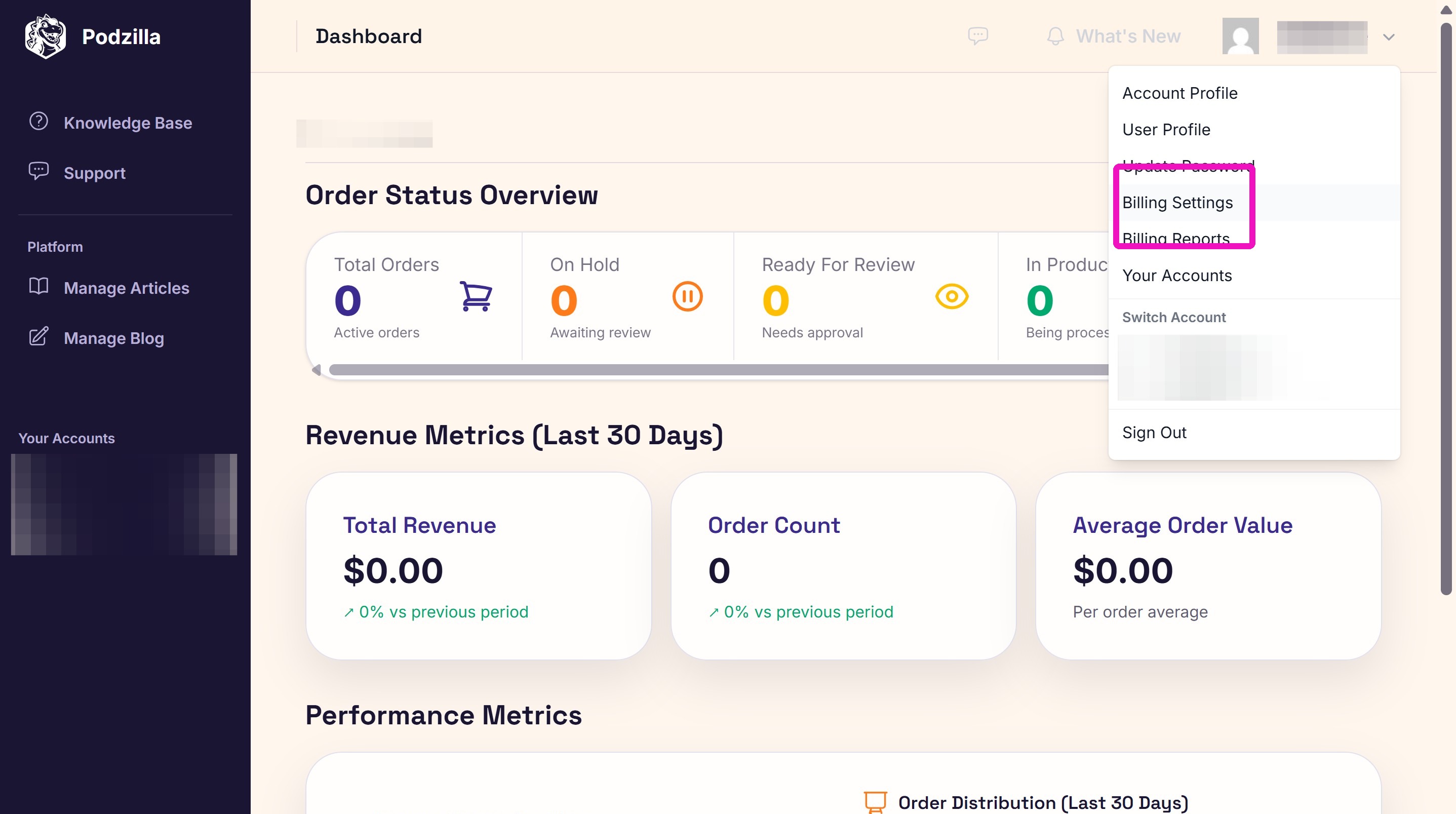Viewport: 1456px width, 814px height.
Task: Click the Ready For Review eye icon
Action: point(952,296)
